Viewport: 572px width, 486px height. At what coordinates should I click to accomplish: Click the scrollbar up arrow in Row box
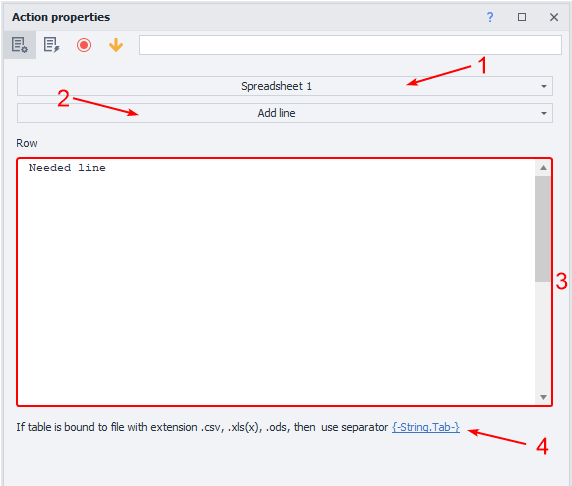point(543,167)
